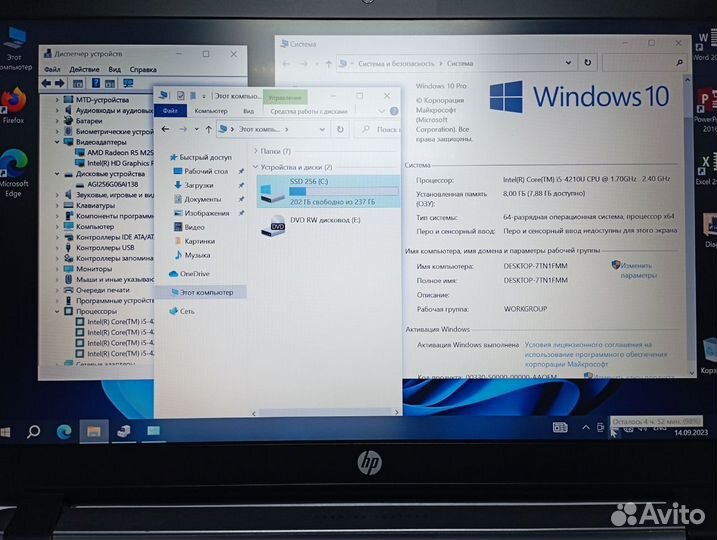
Task: Select AMD Radeon R5 M255 adapter
Action: 114,153
